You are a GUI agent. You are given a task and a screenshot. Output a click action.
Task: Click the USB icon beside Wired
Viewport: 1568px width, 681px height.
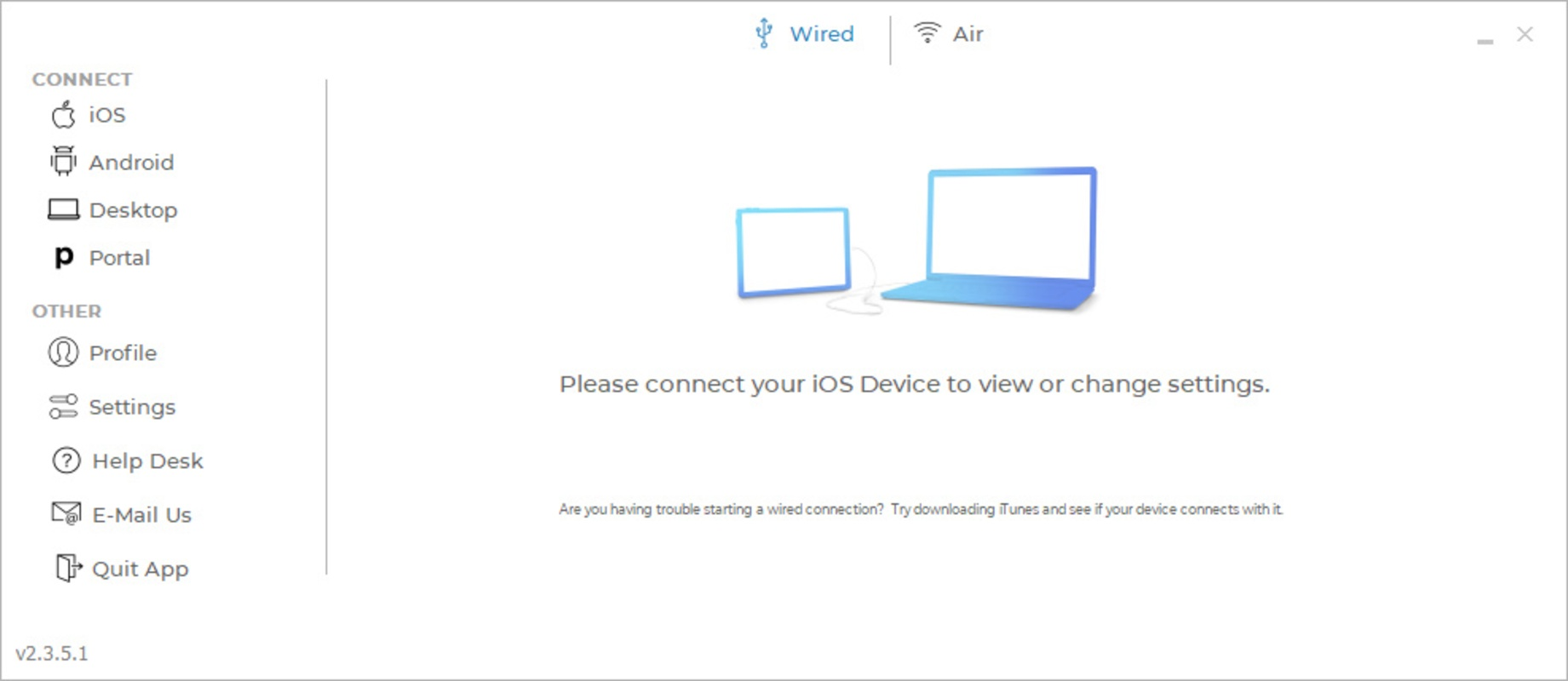(x=764, y=33)
